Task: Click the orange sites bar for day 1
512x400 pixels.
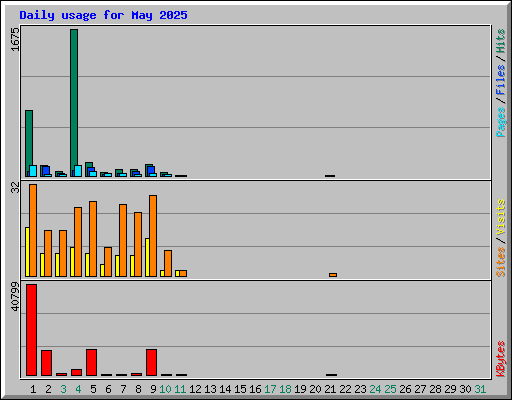Action: click(33, 230)
